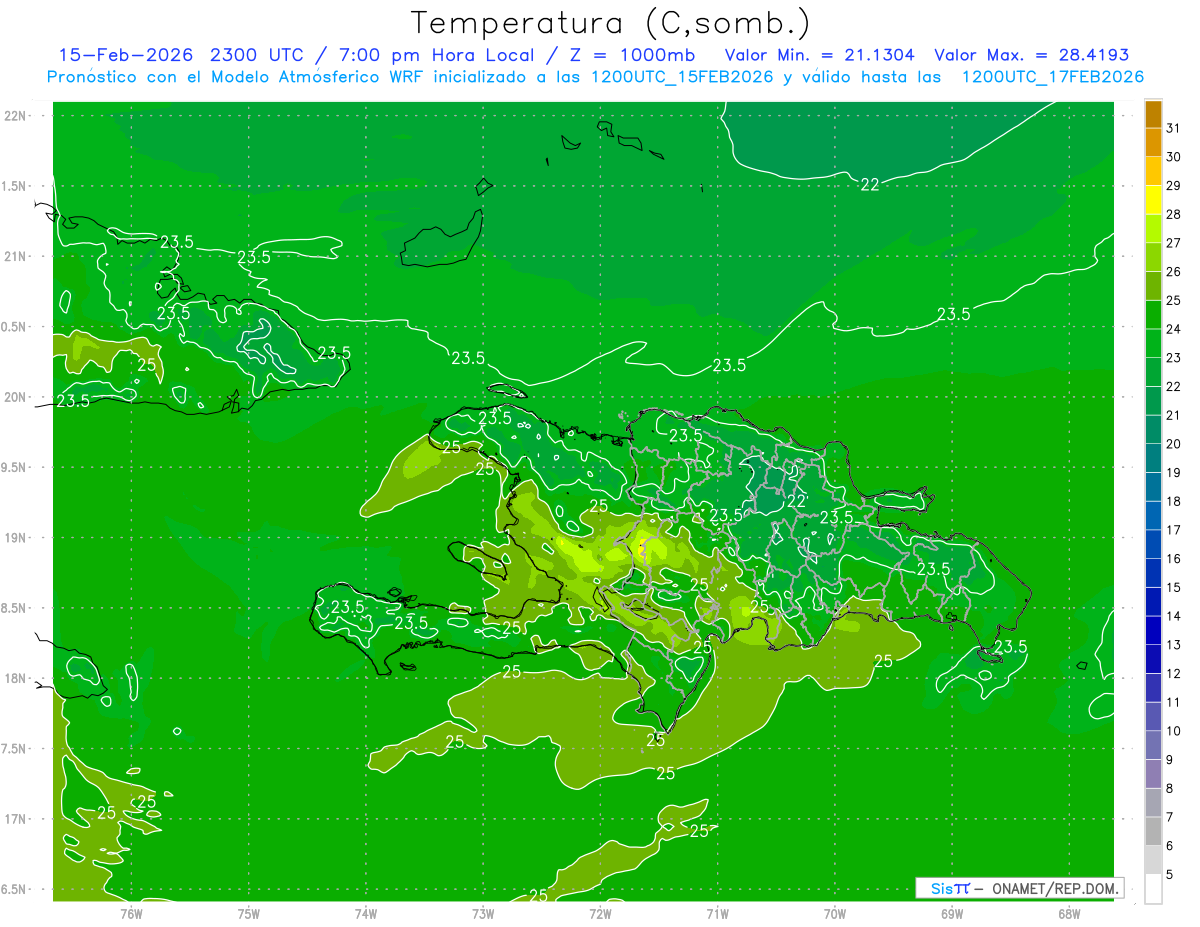Click "1200UTC_15FEB2026" initialization time text
Image resolution: width=1200 pixels, height=927 pixels.
681,77
